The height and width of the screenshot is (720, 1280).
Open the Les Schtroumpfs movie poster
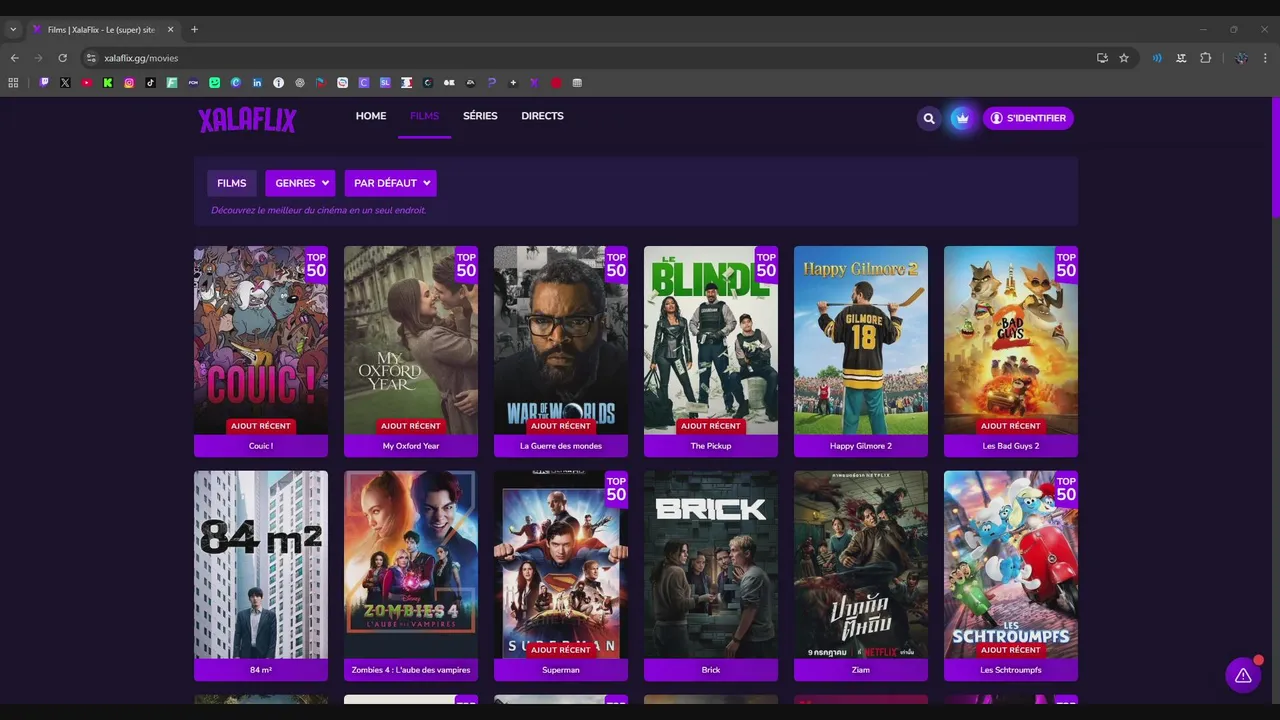pyautogui.click(x=1011, y=564)
